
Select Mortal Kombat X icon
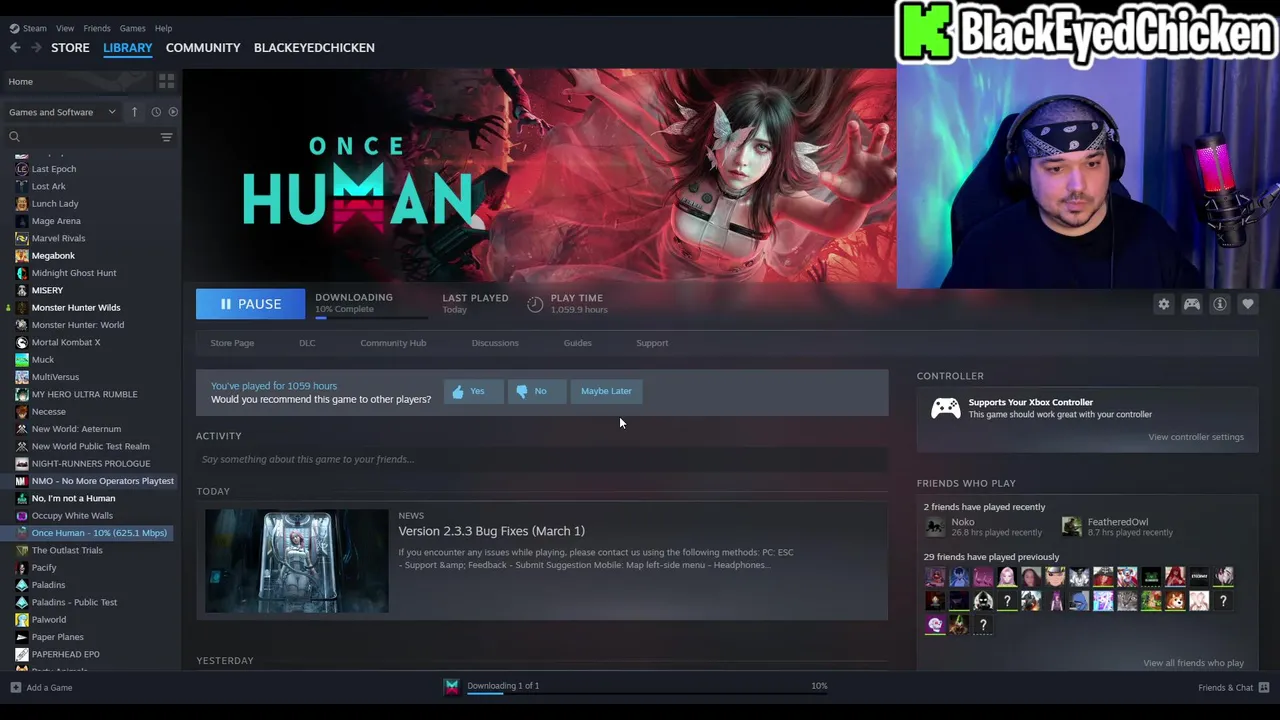click(22, 342)
